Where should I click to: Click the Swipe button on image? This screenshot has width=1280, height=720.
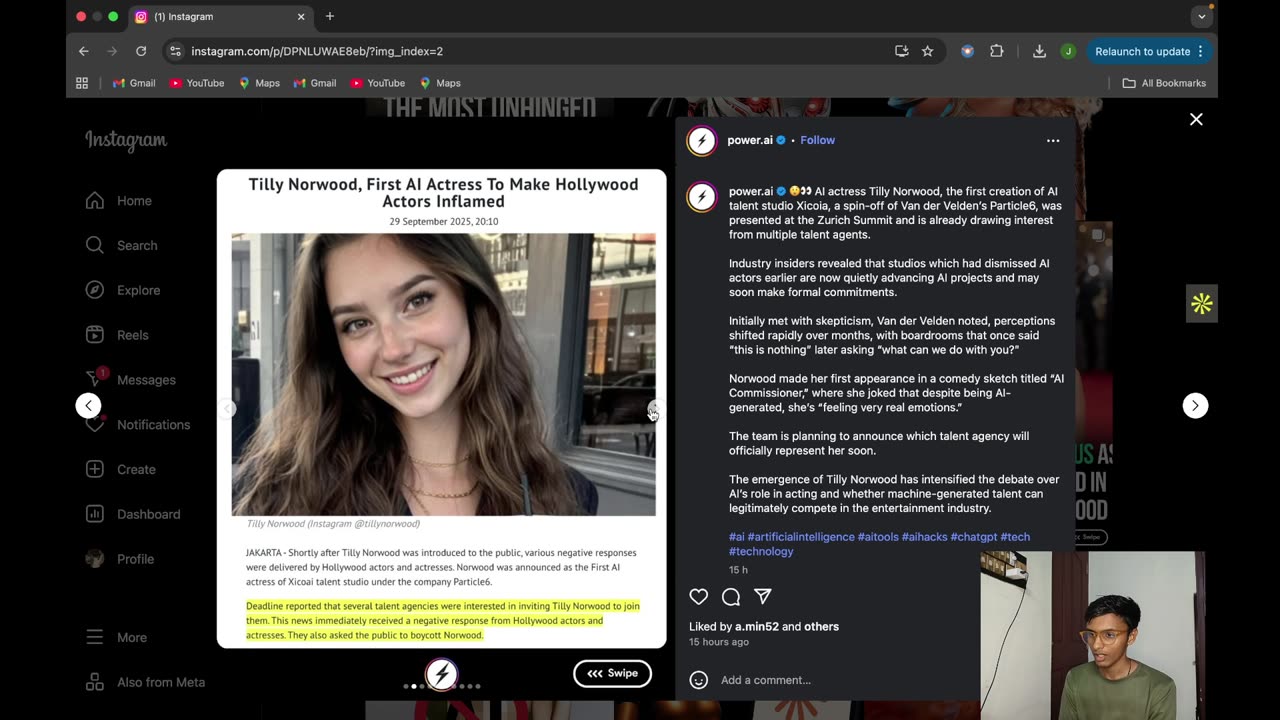click(x=612, y=673)
